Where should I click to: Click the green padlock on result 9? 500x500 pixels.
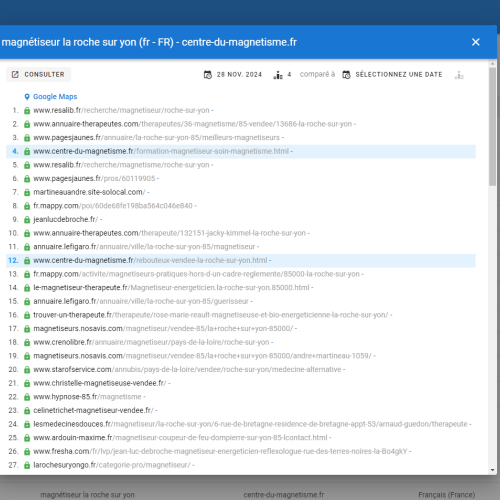tap(27, 220)
